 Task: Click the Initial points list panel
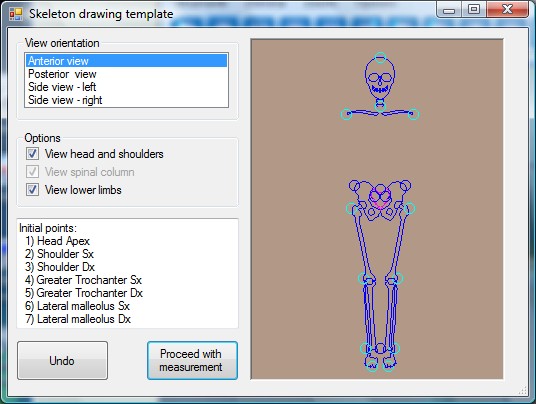click(x=128, y=273)
